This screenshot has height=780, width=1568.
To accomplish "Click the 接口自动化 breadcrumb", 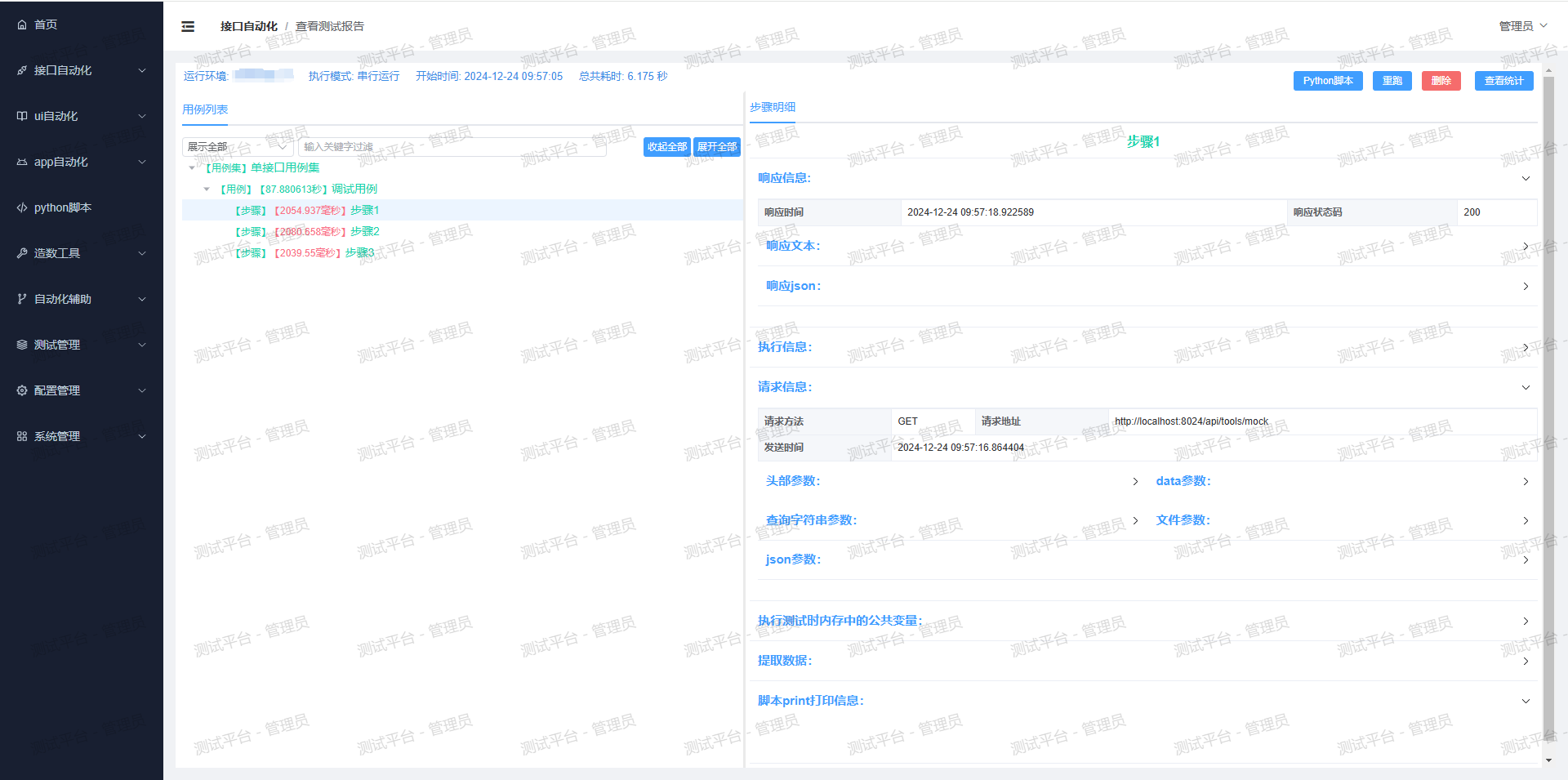I will 249,26.
